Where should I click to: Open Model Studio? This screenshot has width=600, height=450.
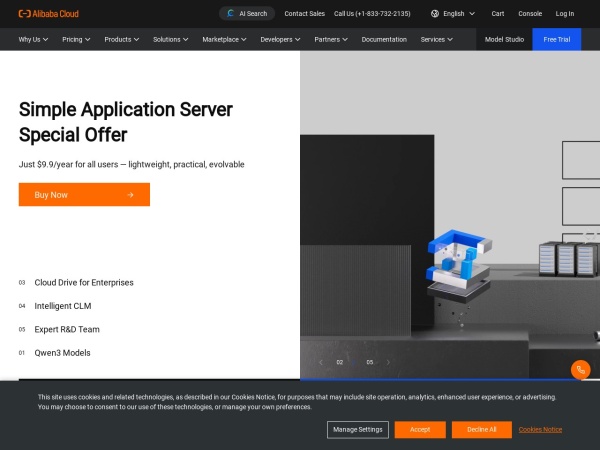[x=504, y=39]
